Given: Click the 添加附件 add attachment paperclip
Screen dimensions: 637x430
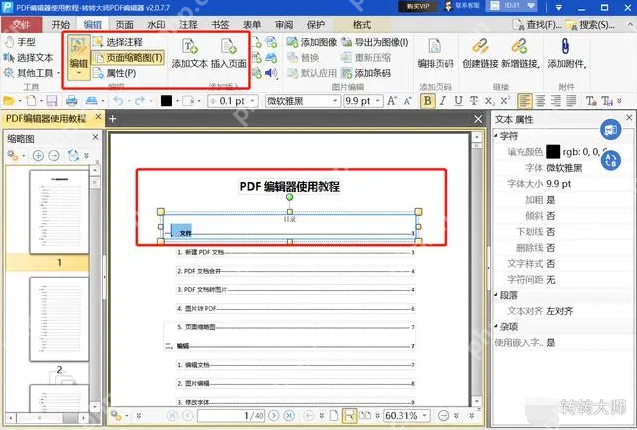Looking at the screenshot, I should tap(566, 53).
